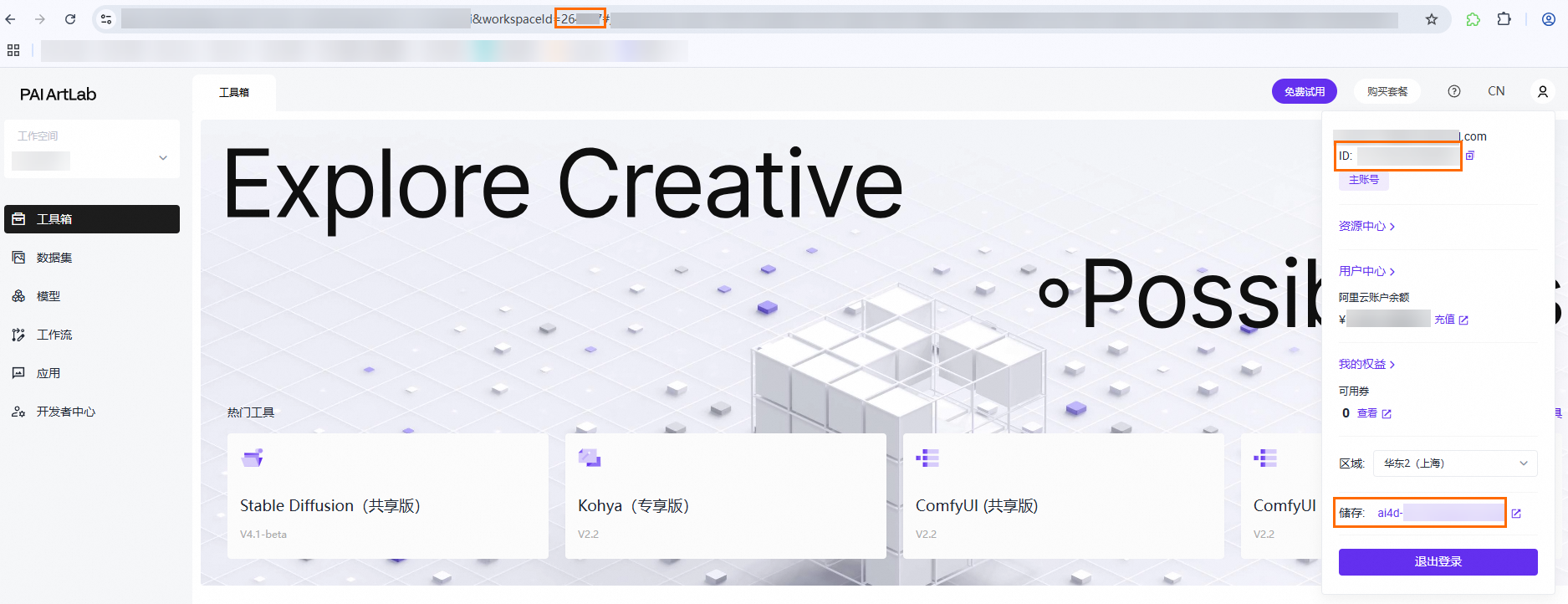Switch language via CN

click(1496, 91)
